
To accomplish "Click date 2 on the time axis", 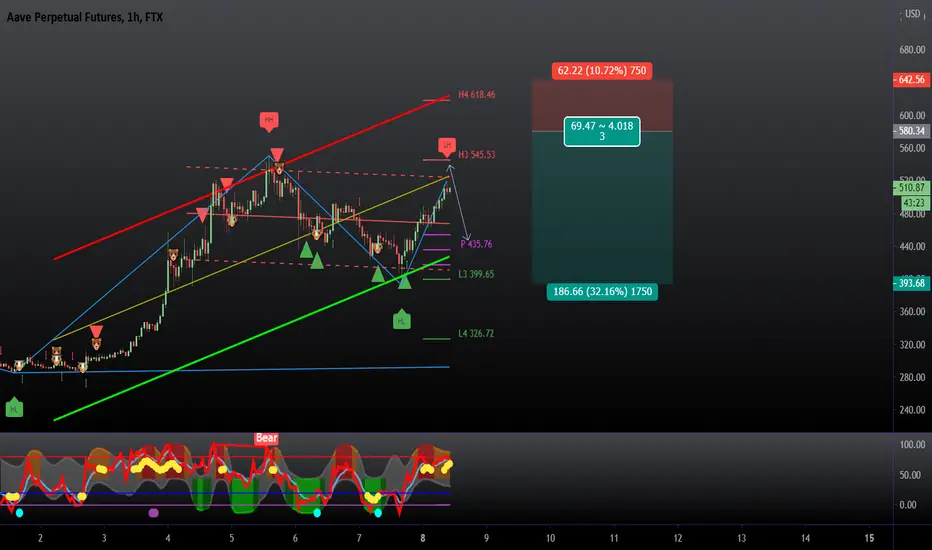I will (40, 538).
